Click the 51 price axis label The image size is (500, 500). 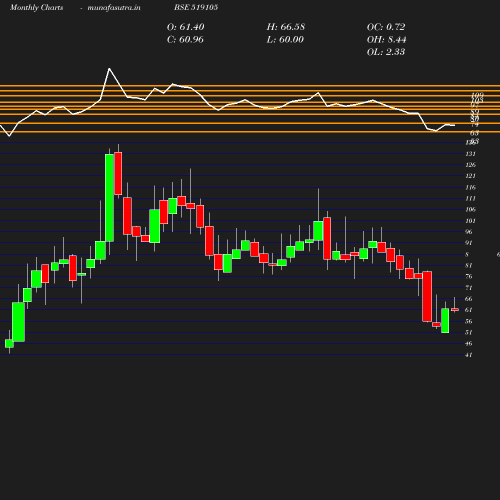coord(469,333)
